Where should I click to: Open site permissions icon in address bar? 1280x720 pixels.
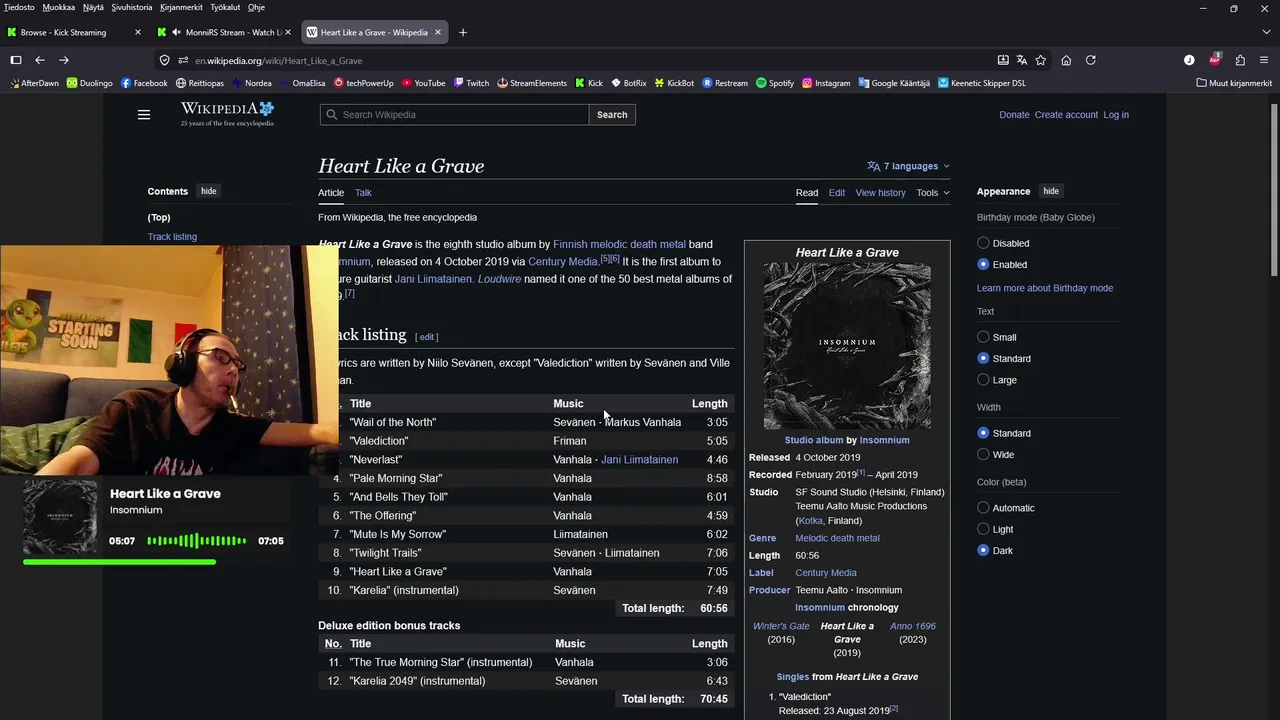tap(184, 60)
